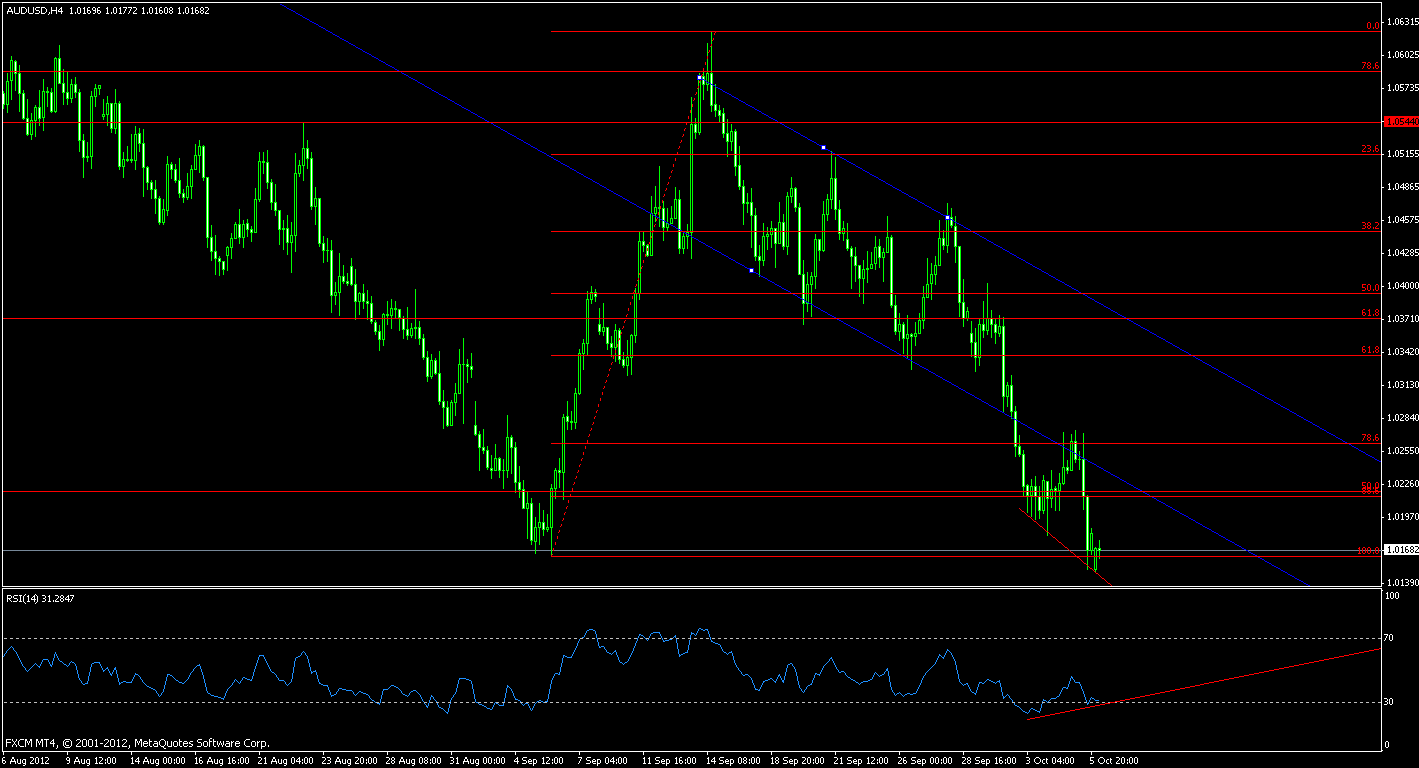The width and height of the screenshot is (1419, 768).
Task: Grab the white anchor on lower channel line
Action: coord(751,270)
